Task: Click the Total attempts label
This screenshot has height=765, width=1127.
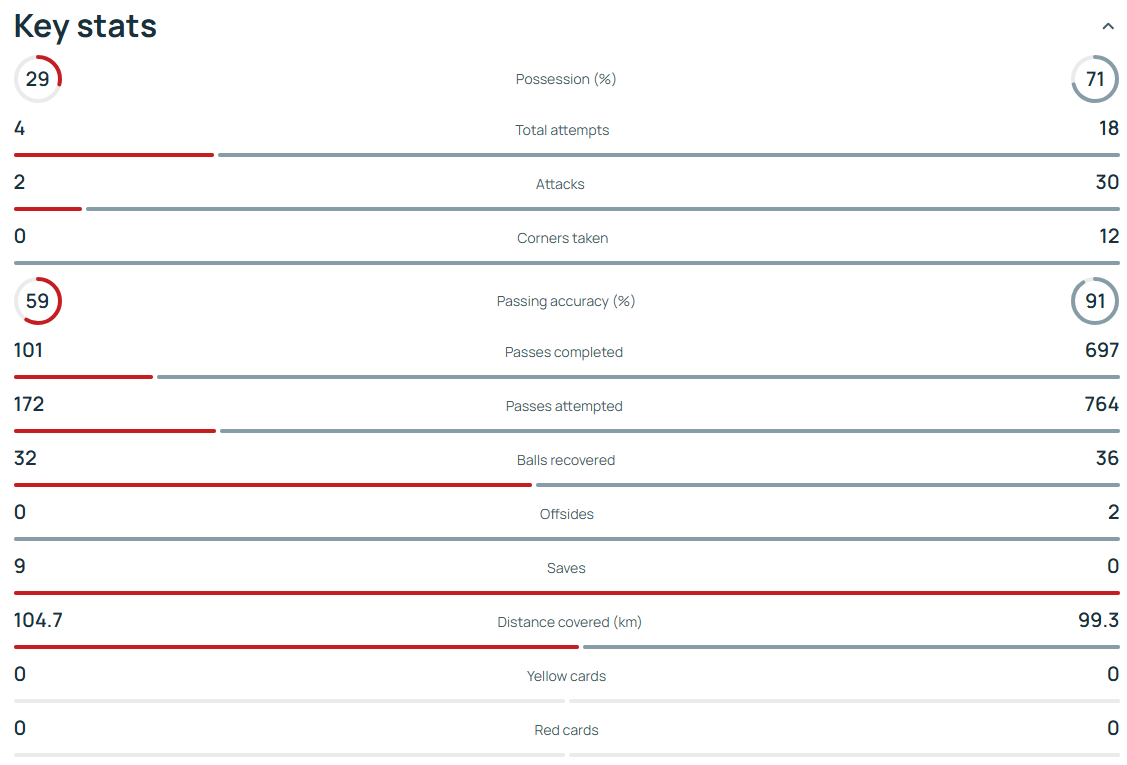Action: [562, 130]
